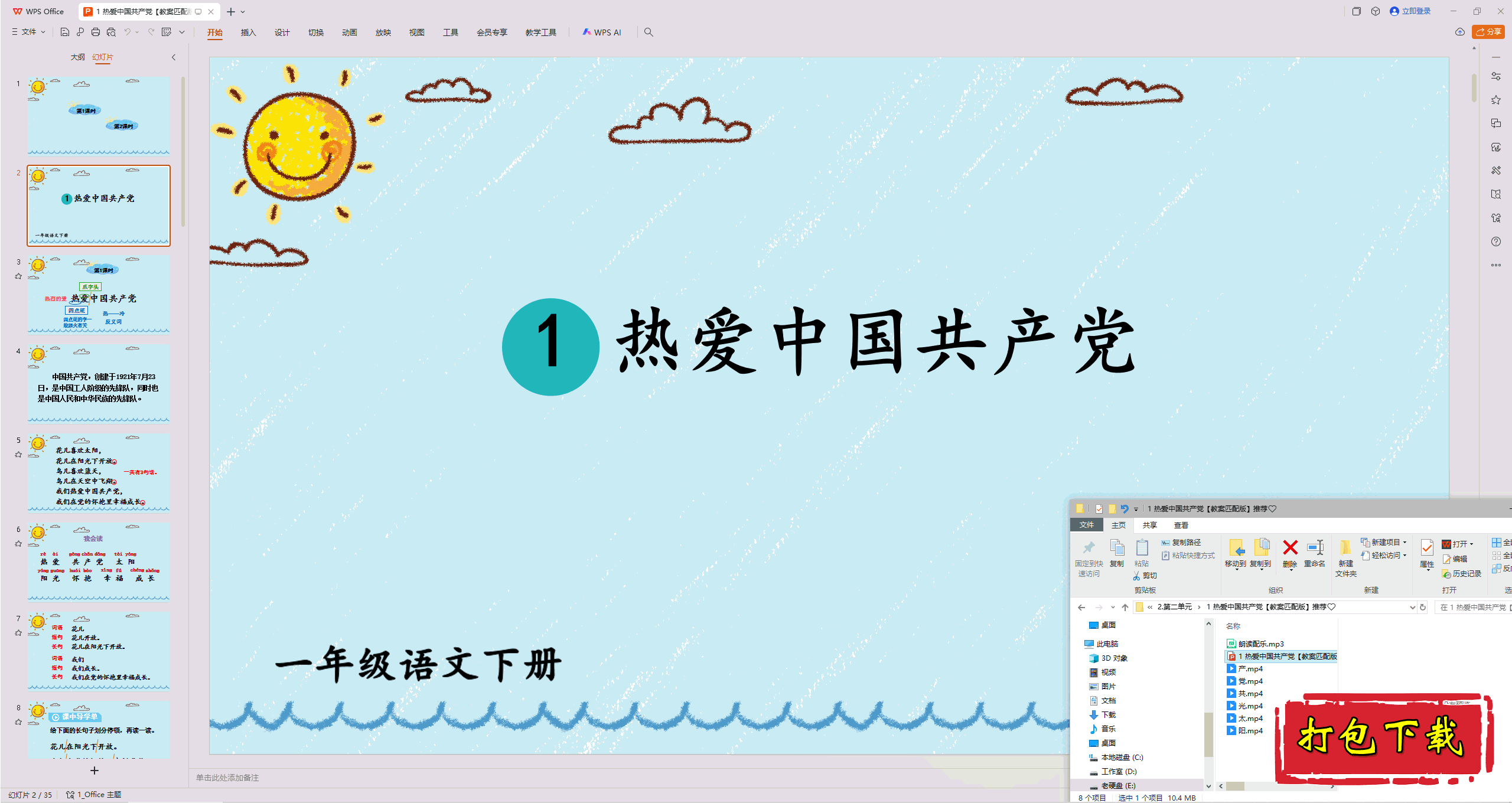Click the multi-window tabs icon
Screen dimensions: 1512x803
click(1357, 11)
